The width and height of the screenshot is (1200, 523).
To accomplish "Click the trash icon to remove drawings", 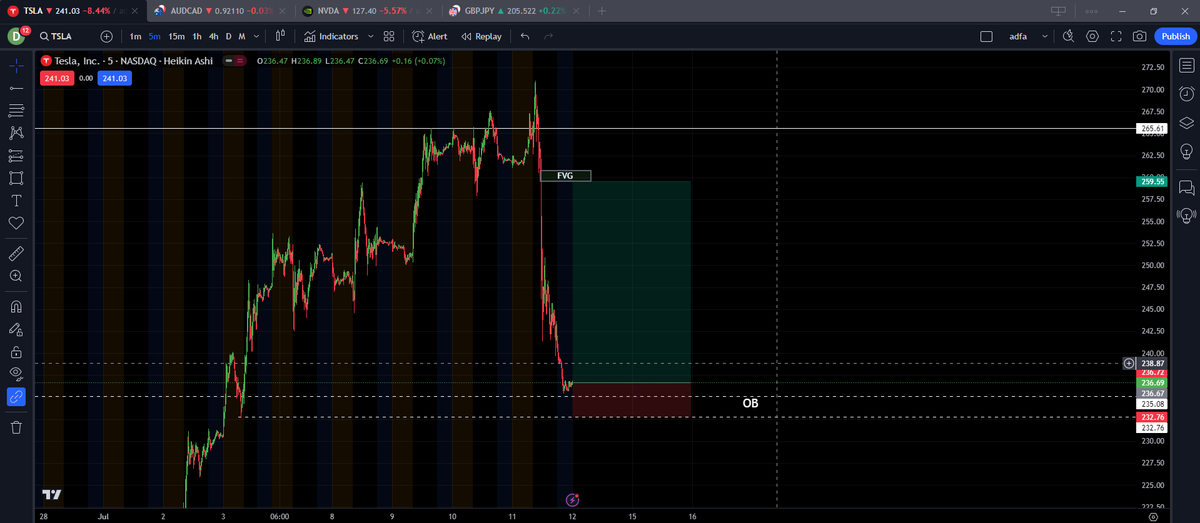I will coord(16,427).
